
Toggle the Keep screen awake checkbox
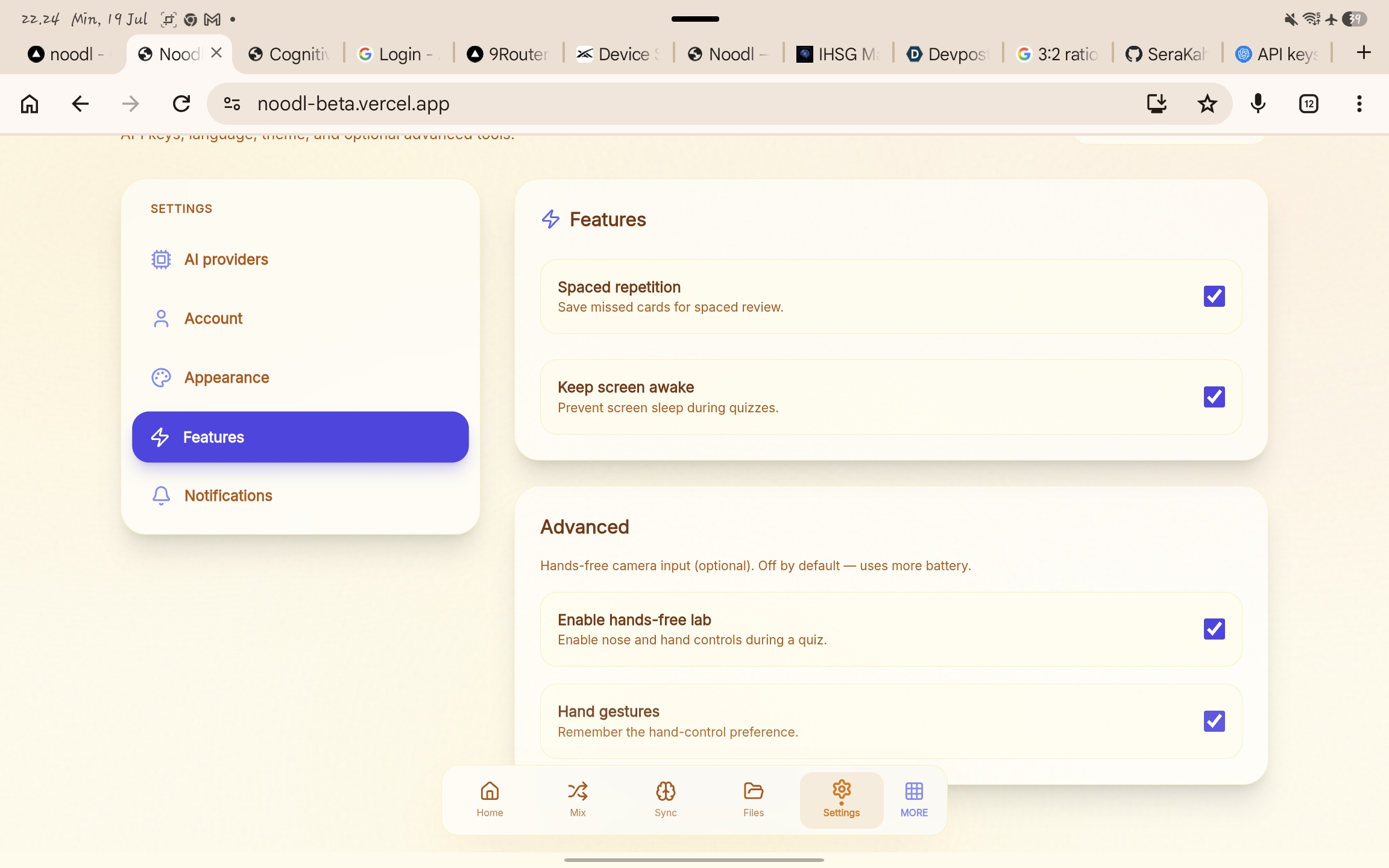click(1214, 397)
